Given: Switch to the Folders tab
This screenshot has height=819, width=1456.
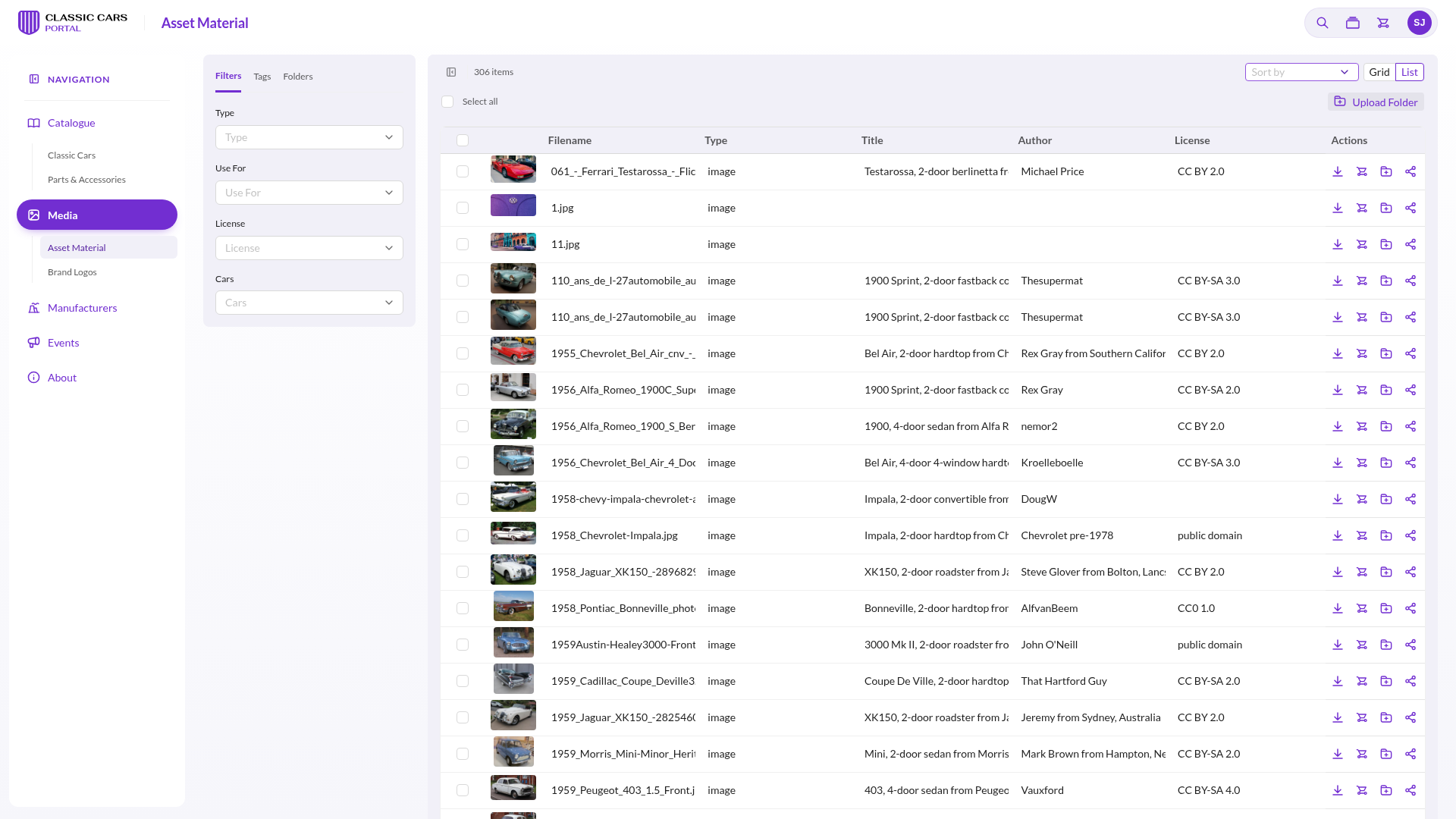Looking at the screenshot, I should 298,77.
